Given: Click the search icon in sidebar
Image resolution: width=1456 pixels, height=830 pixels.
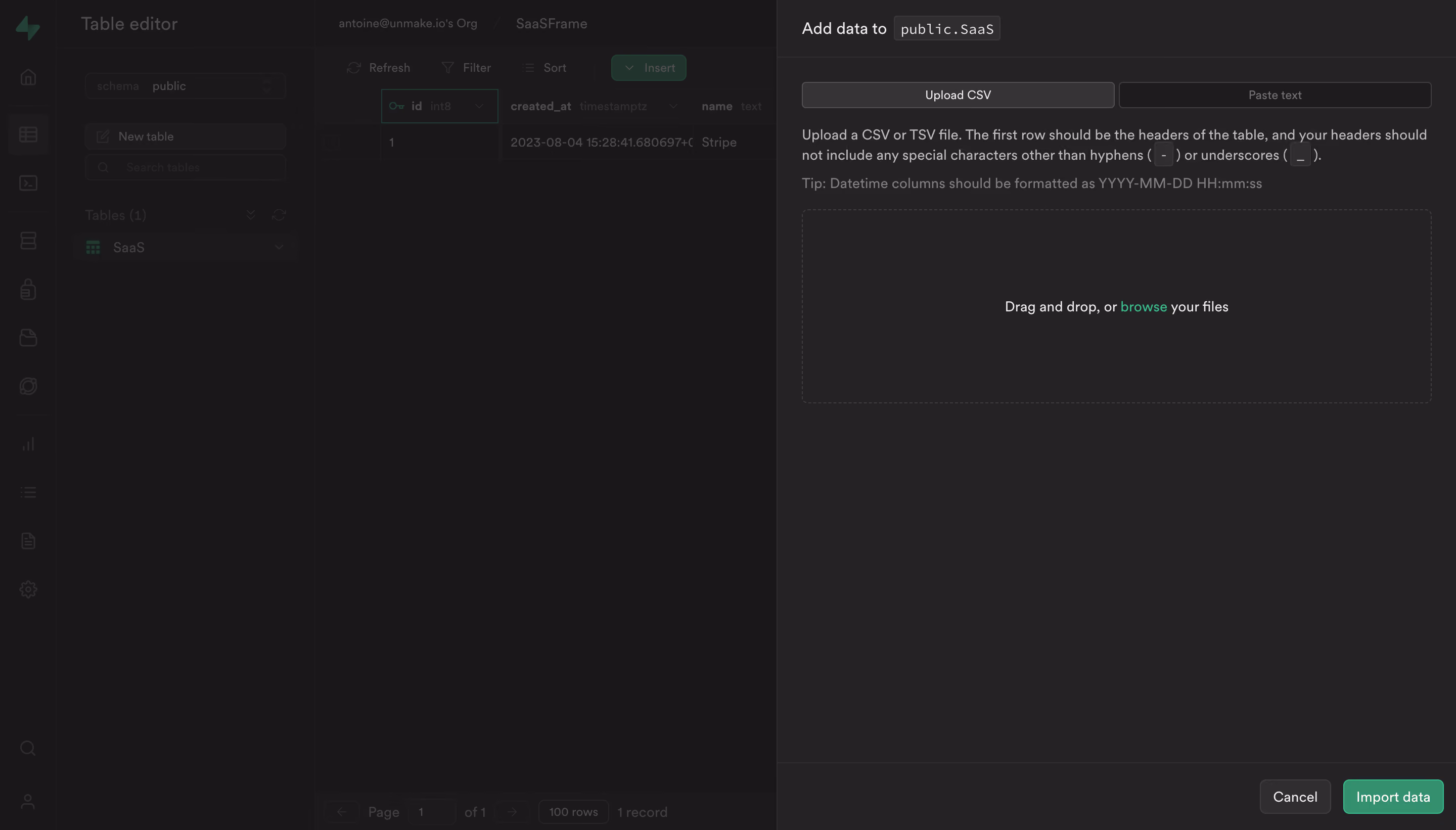Looking at the screenshot, I should click(28, 748).
